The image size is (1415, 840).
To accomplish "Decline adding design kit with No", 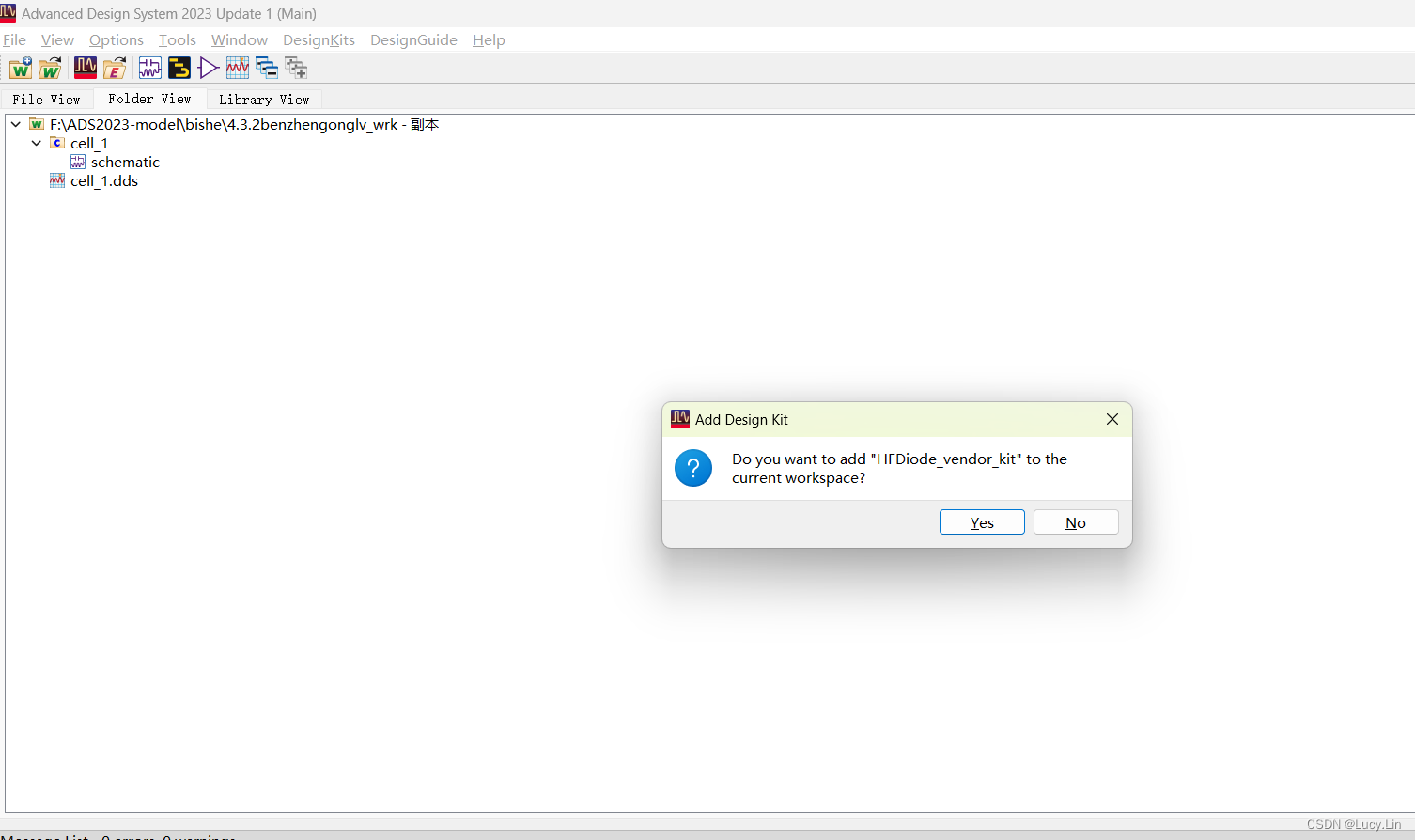I will 1076,522.
